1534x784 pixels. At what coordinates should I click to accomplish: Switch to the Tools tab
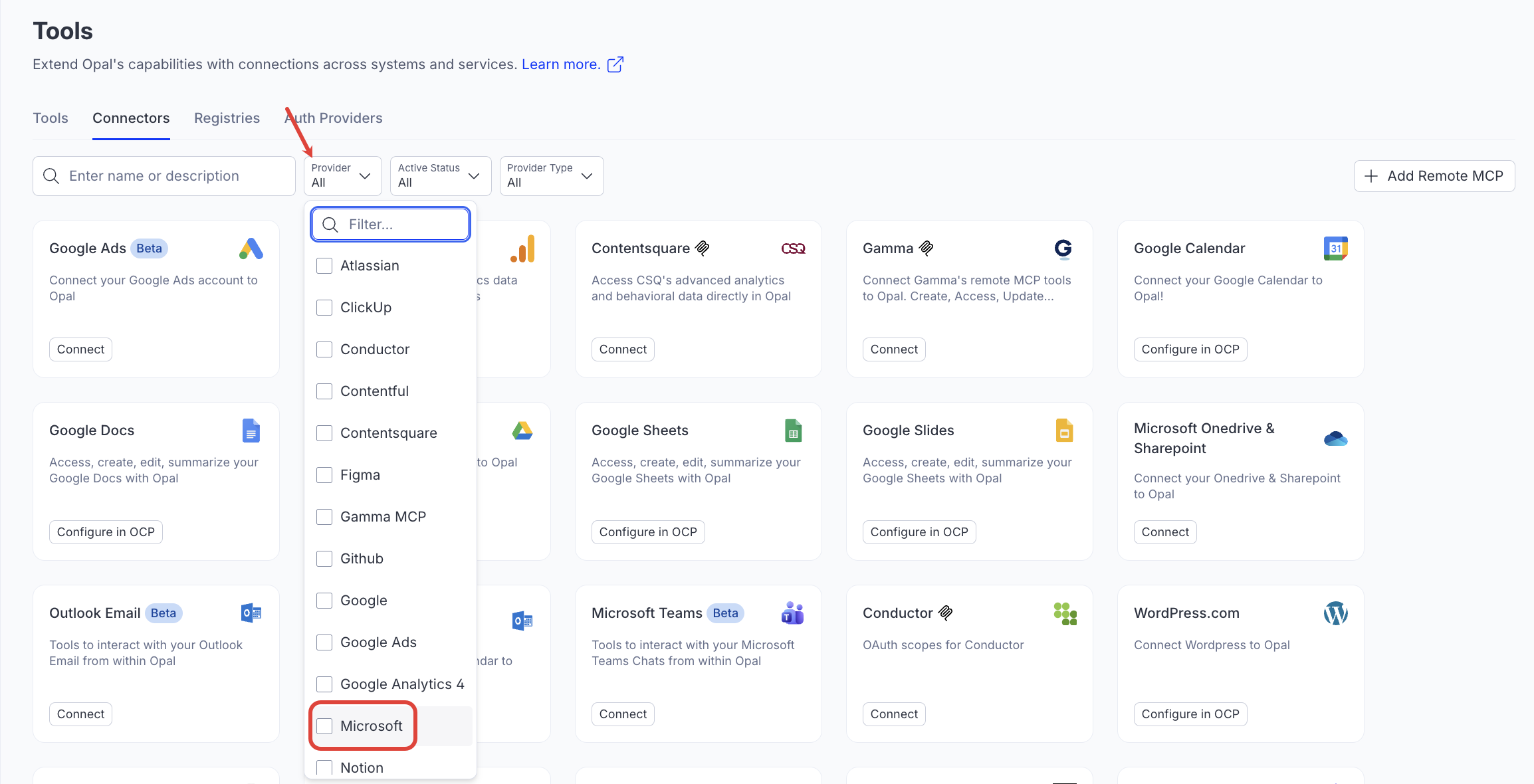point(51,118)
